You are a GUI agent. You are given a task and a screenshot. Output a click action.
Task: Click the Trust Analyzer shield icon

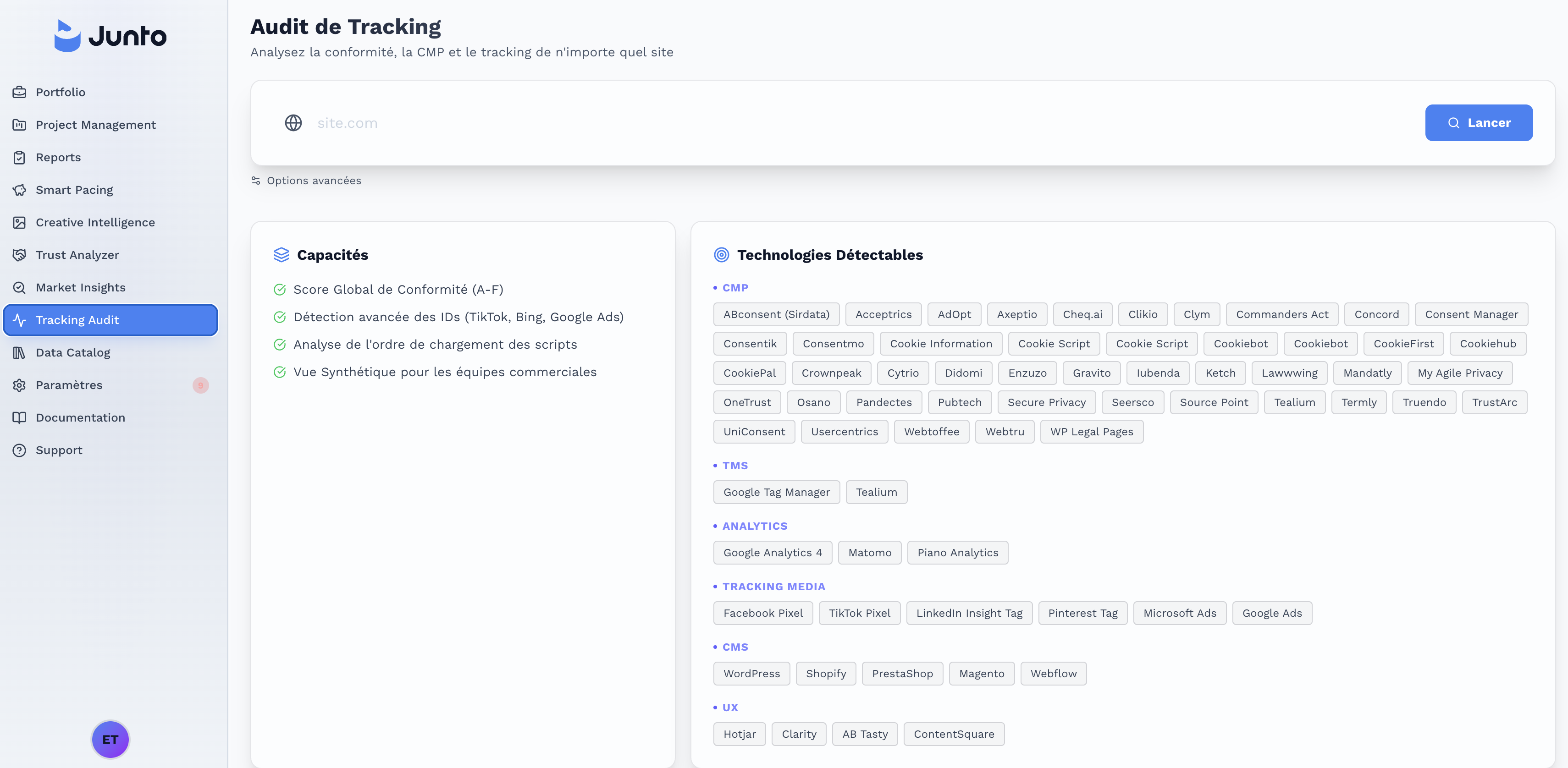[x=19, y=255]
